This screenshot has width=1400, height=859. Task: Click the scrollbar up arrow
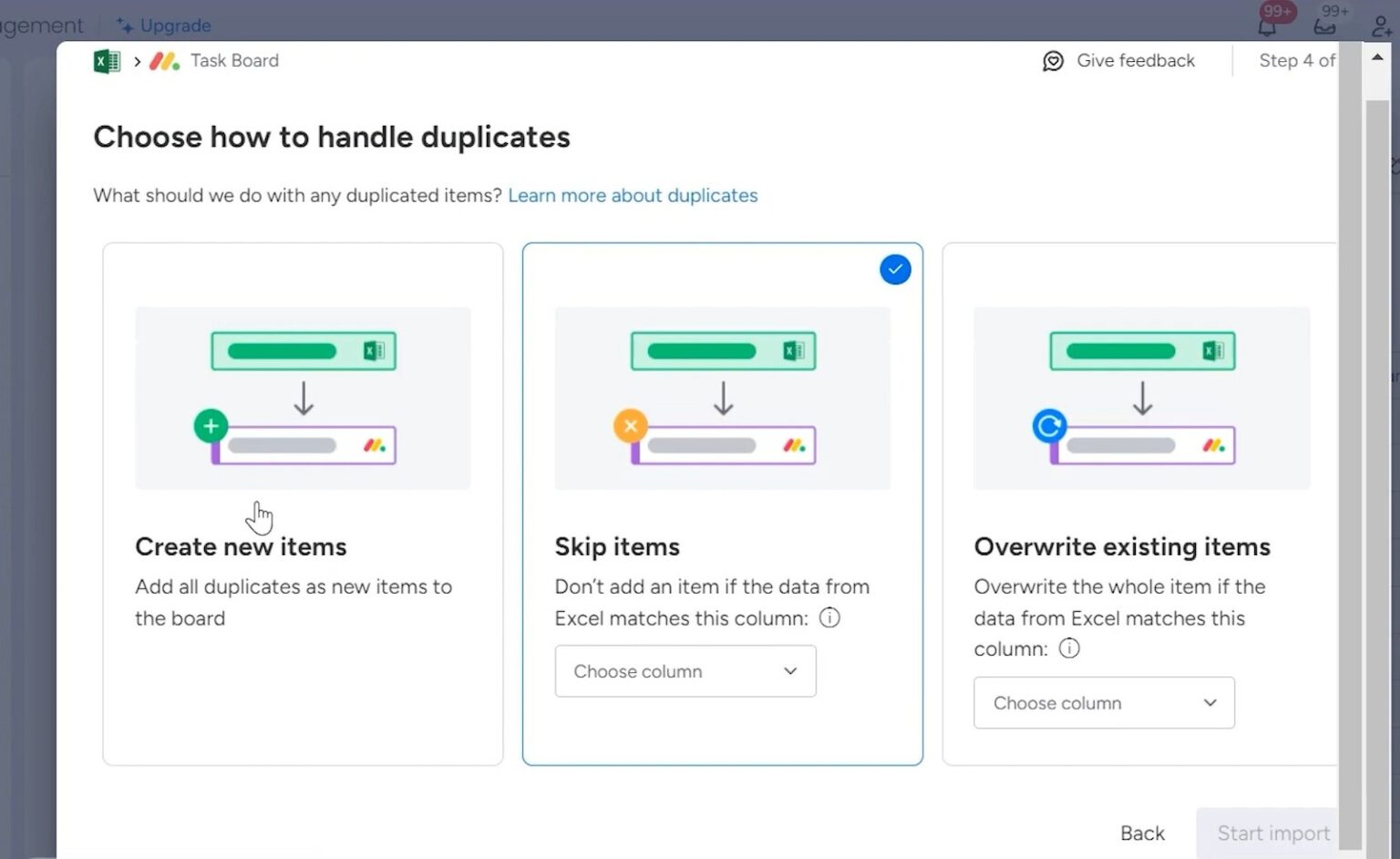coord(1376,57)
